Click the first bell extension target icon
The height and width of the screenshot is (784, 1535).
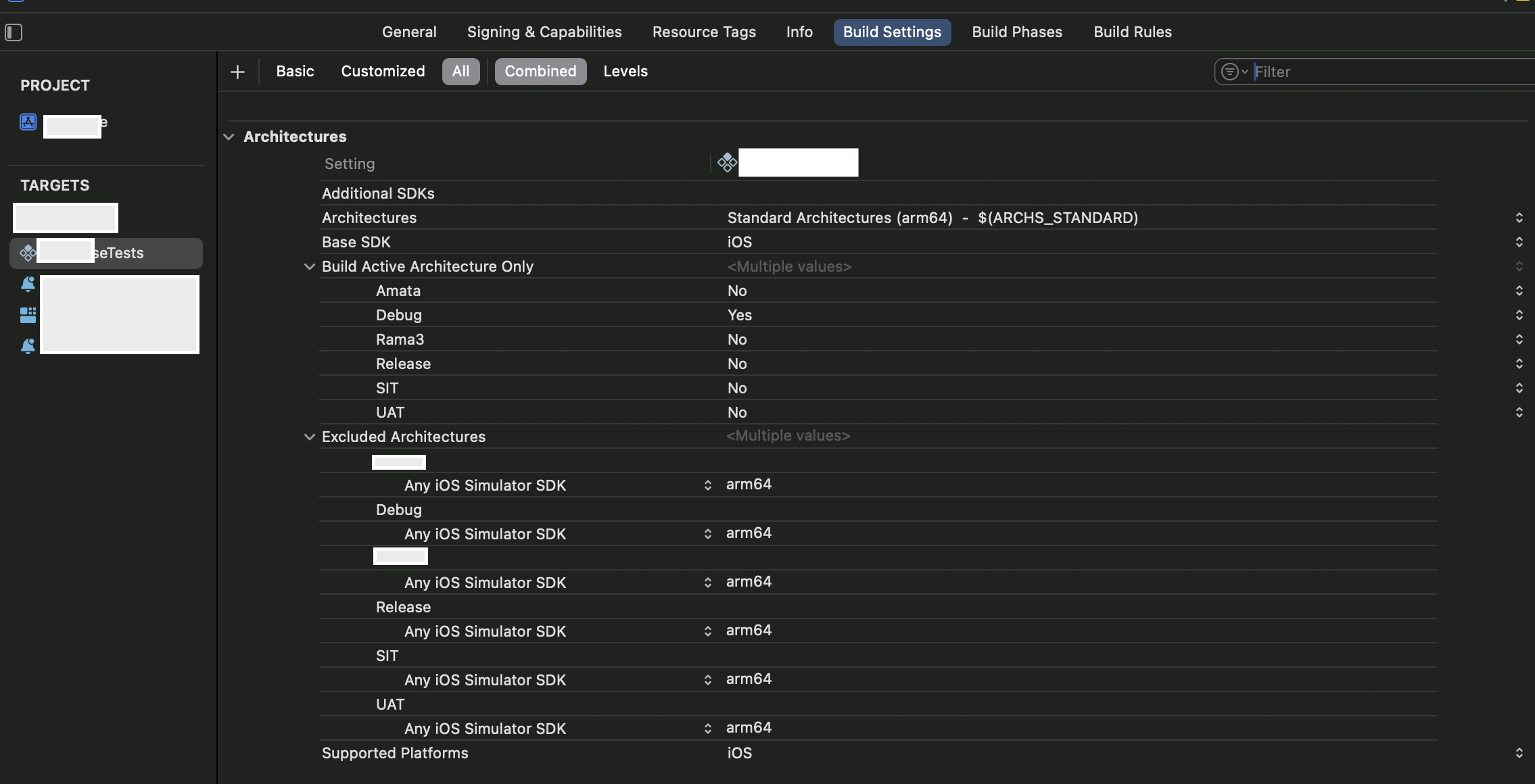(28, 284)
